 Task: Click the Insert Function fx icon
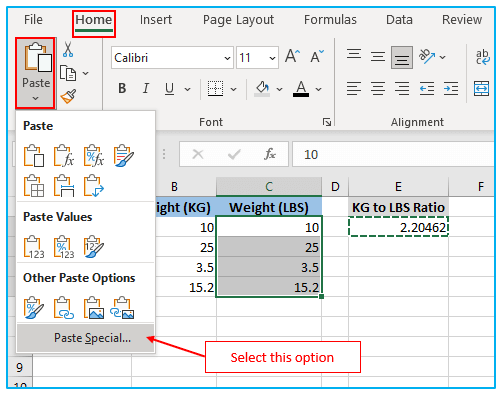pos(270,154)
